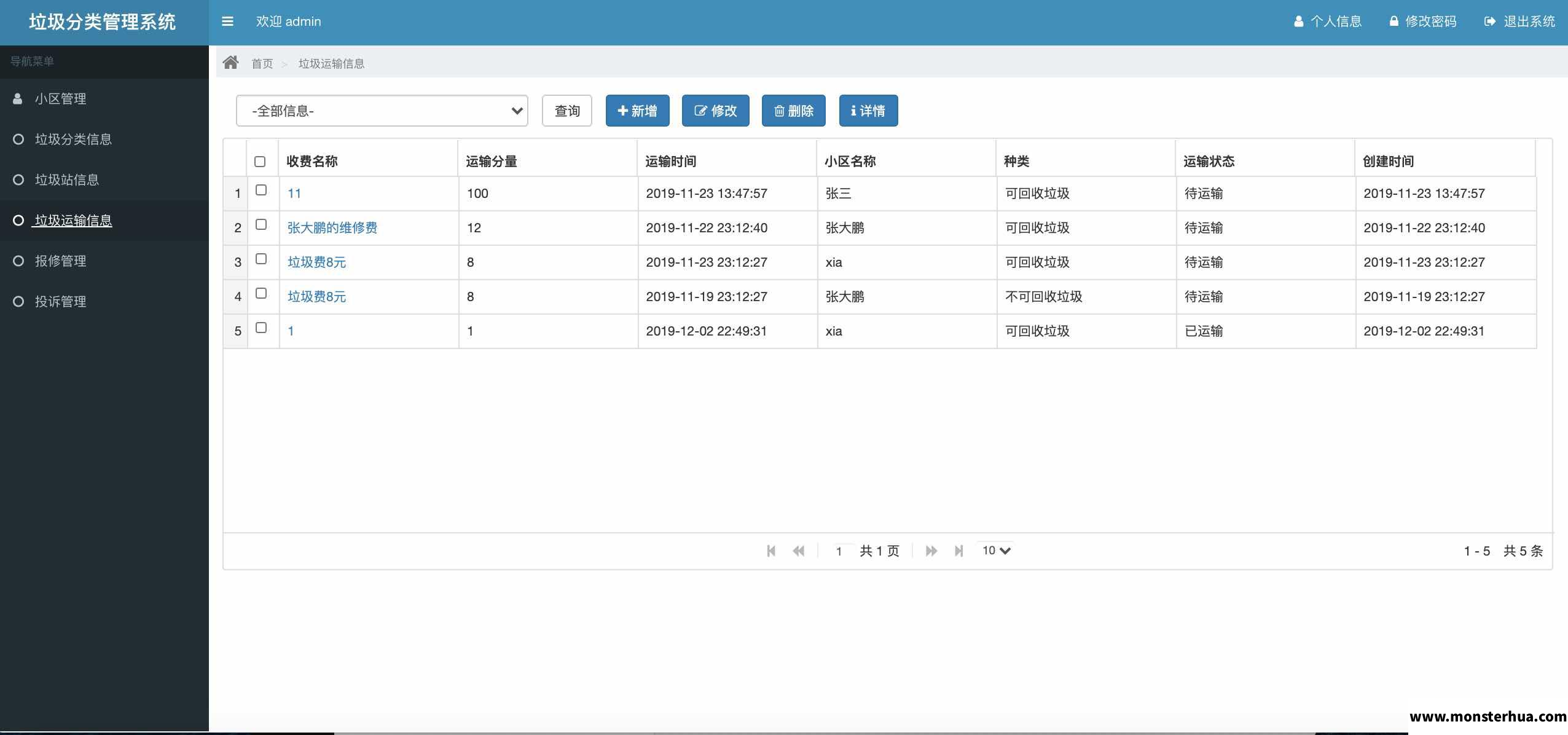Open 修改密码 in the top bar

pyautogui.click(x=1423, y=22)
